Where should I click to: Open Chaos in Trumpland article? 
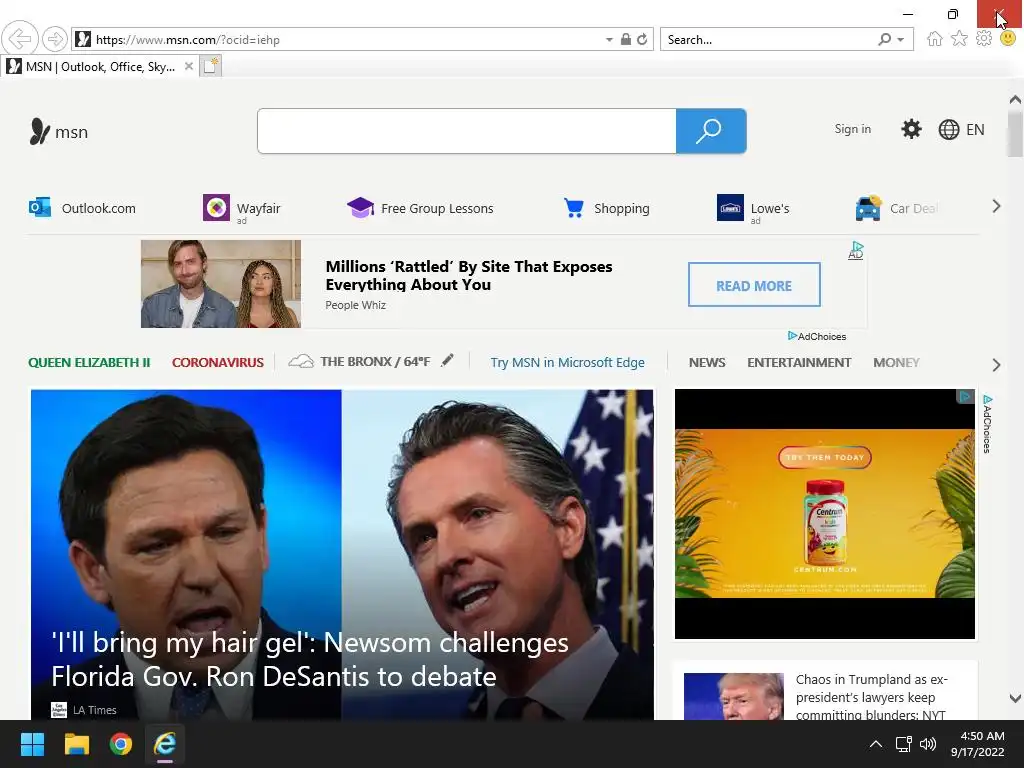point(872,697)
